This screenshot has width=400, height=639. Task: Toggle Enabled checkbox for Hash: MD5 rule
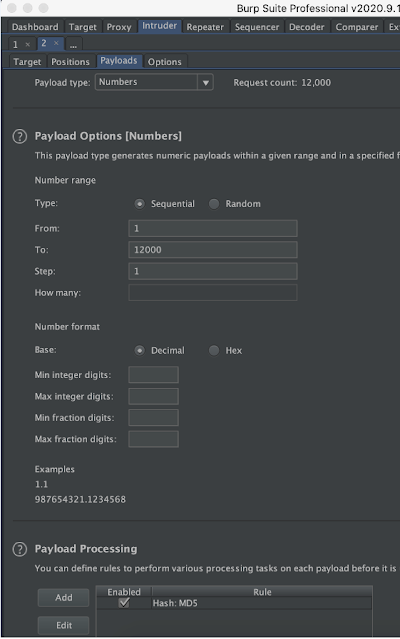pyautogui.click(x=124, y=603)
